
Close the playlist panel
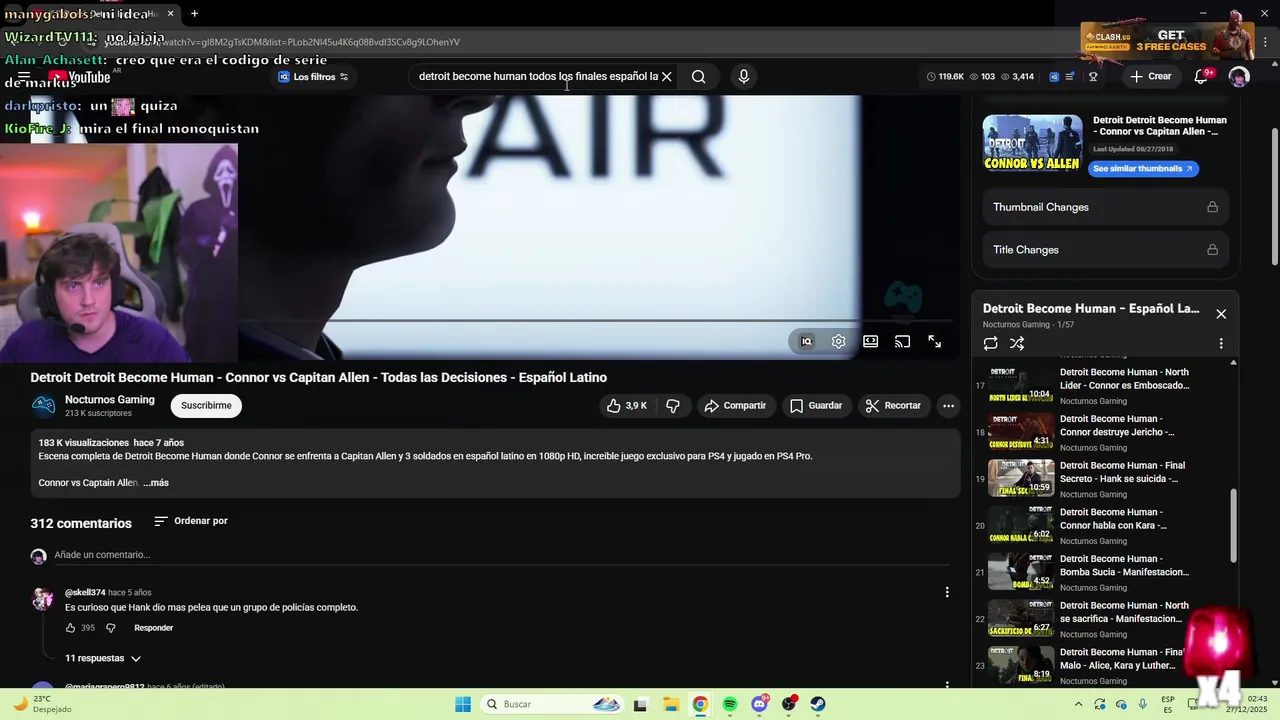1221,314
